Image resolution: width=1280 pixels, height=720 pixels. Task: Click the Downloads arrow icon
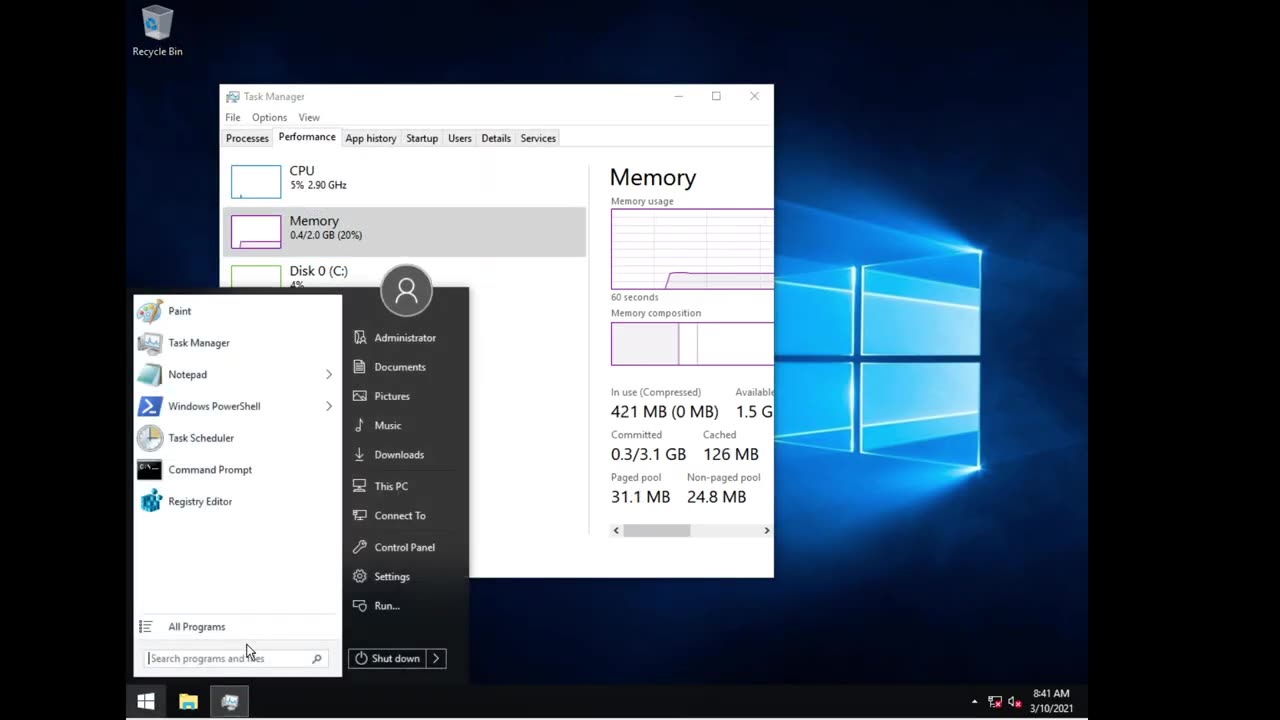click(x=360, y=454)
